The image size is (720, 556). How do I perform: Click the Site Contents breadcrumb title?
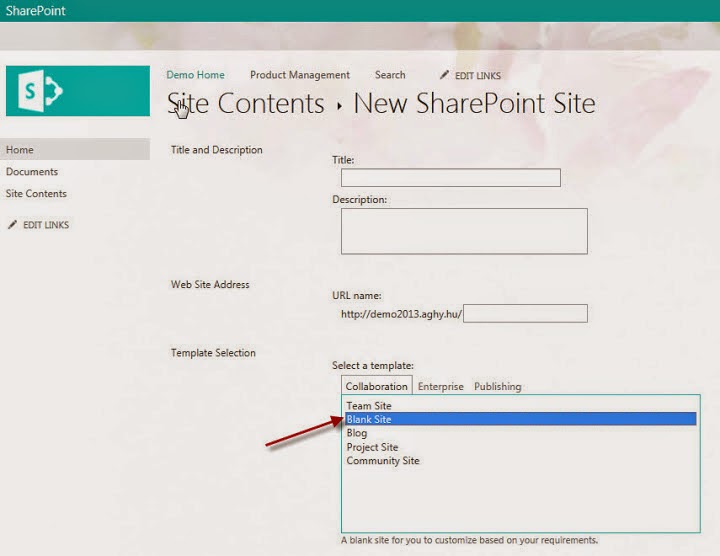pyautogui.click(x=246, y=103)
